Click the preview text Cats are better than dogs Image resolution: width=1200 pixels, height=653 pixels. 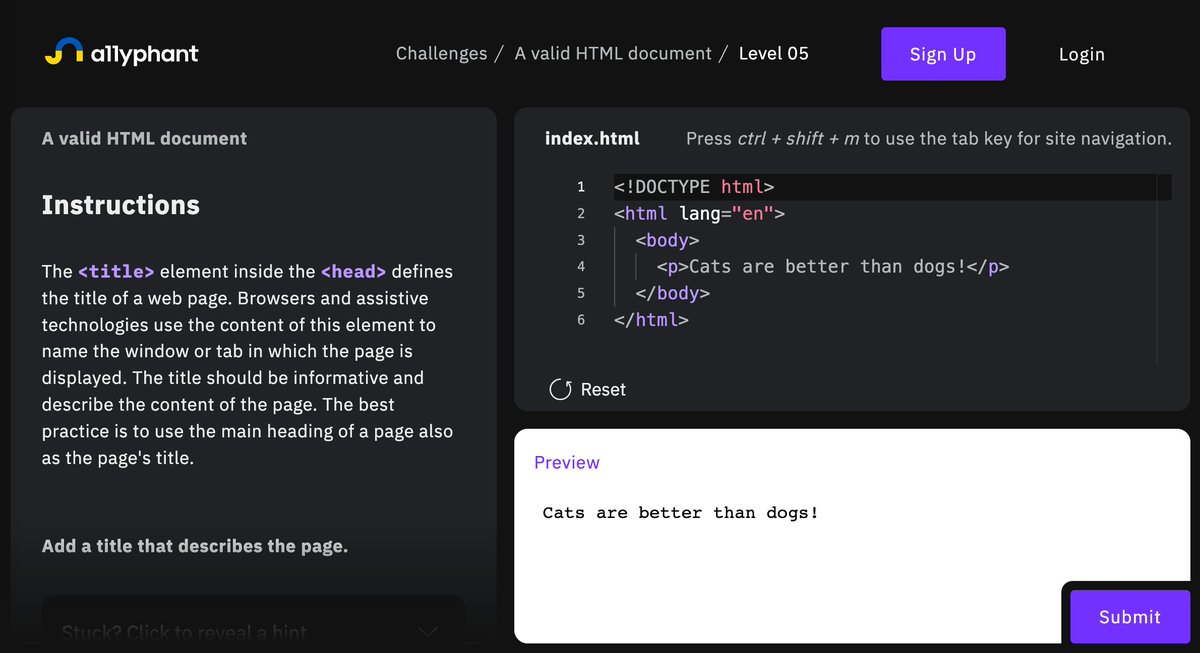pos(680,513)
